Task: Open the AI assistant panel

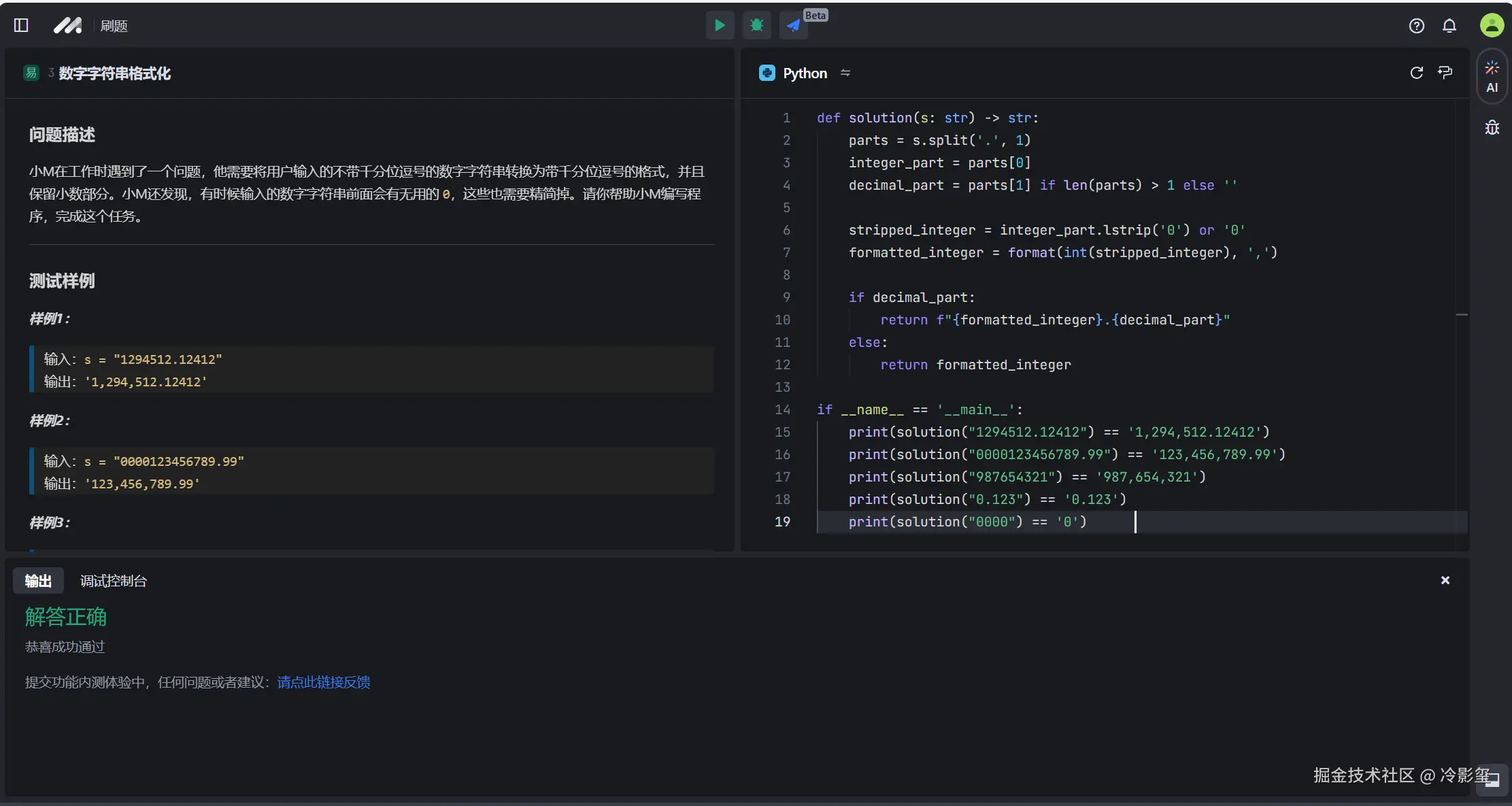Action: pyautogui.click(x=1492, y=76)
